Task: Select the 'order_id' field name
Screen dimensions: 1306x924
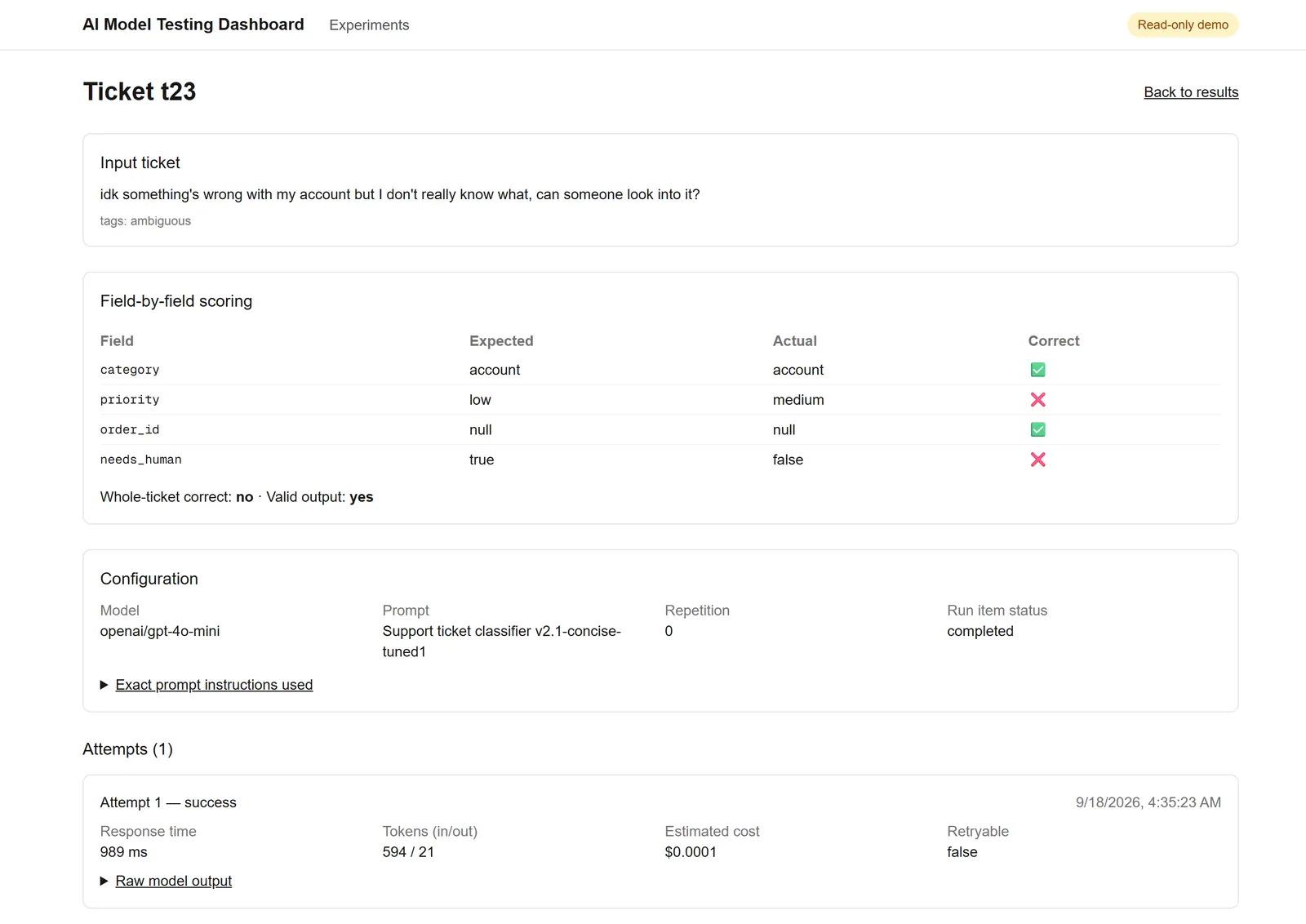Action: 130,429
